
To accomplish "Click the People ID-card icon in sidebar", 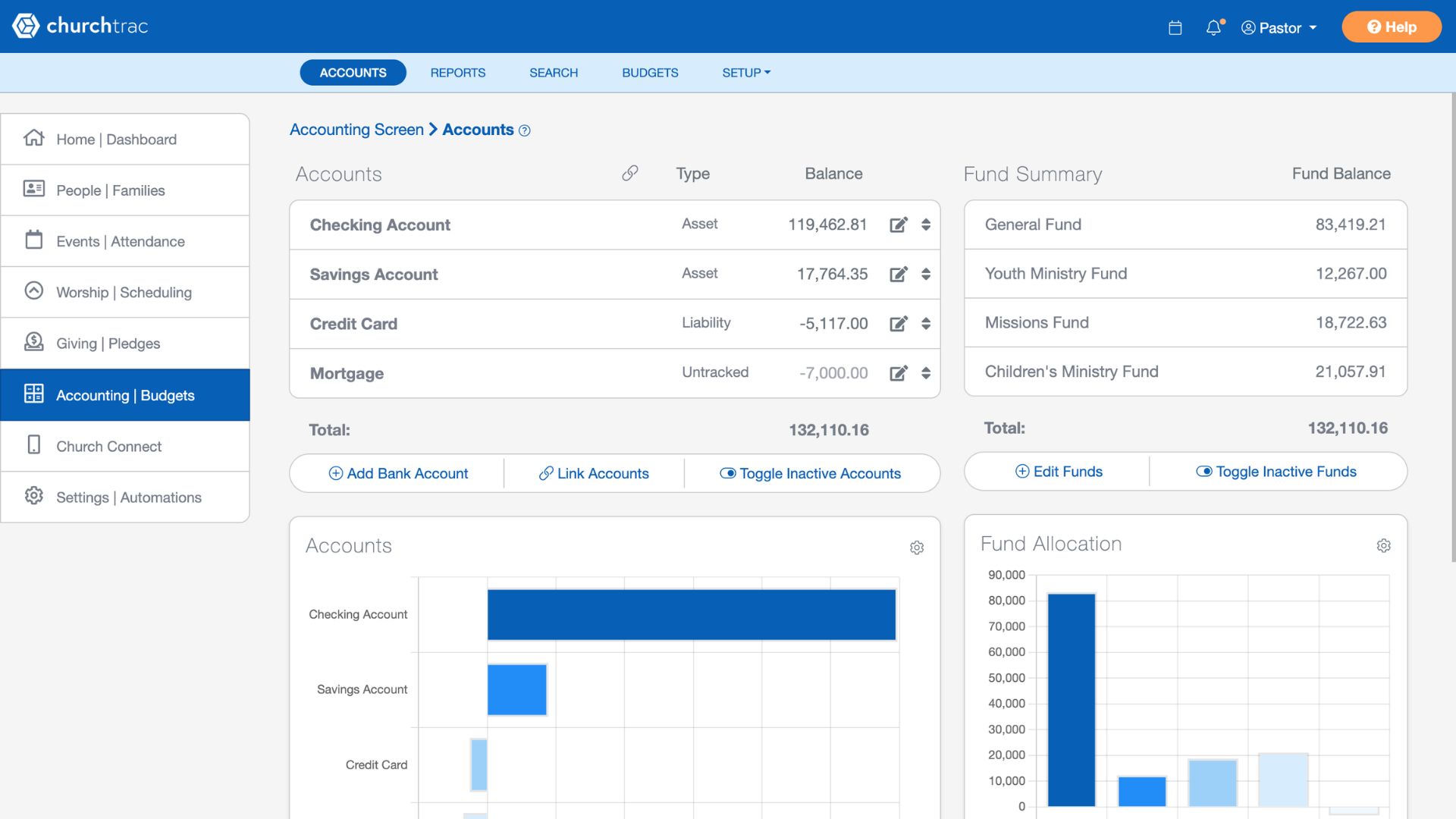I will tap(33, 189).
